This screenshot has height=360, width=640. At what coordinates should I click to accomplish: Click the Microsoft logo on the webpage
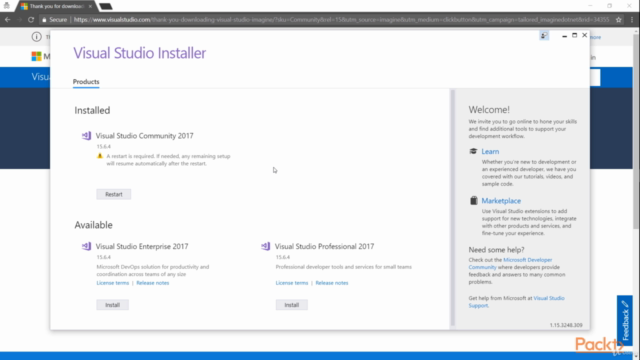click(x=36, y=56)
